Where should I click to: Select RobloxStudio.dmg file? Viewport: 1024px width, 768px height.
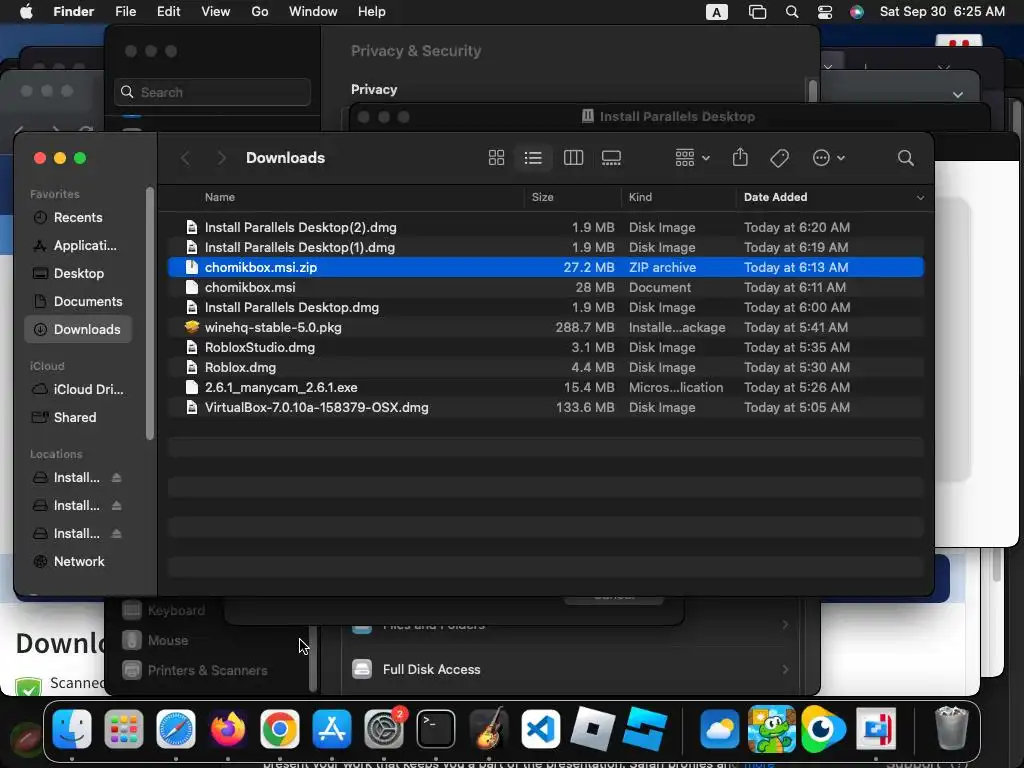coord(545,347)
